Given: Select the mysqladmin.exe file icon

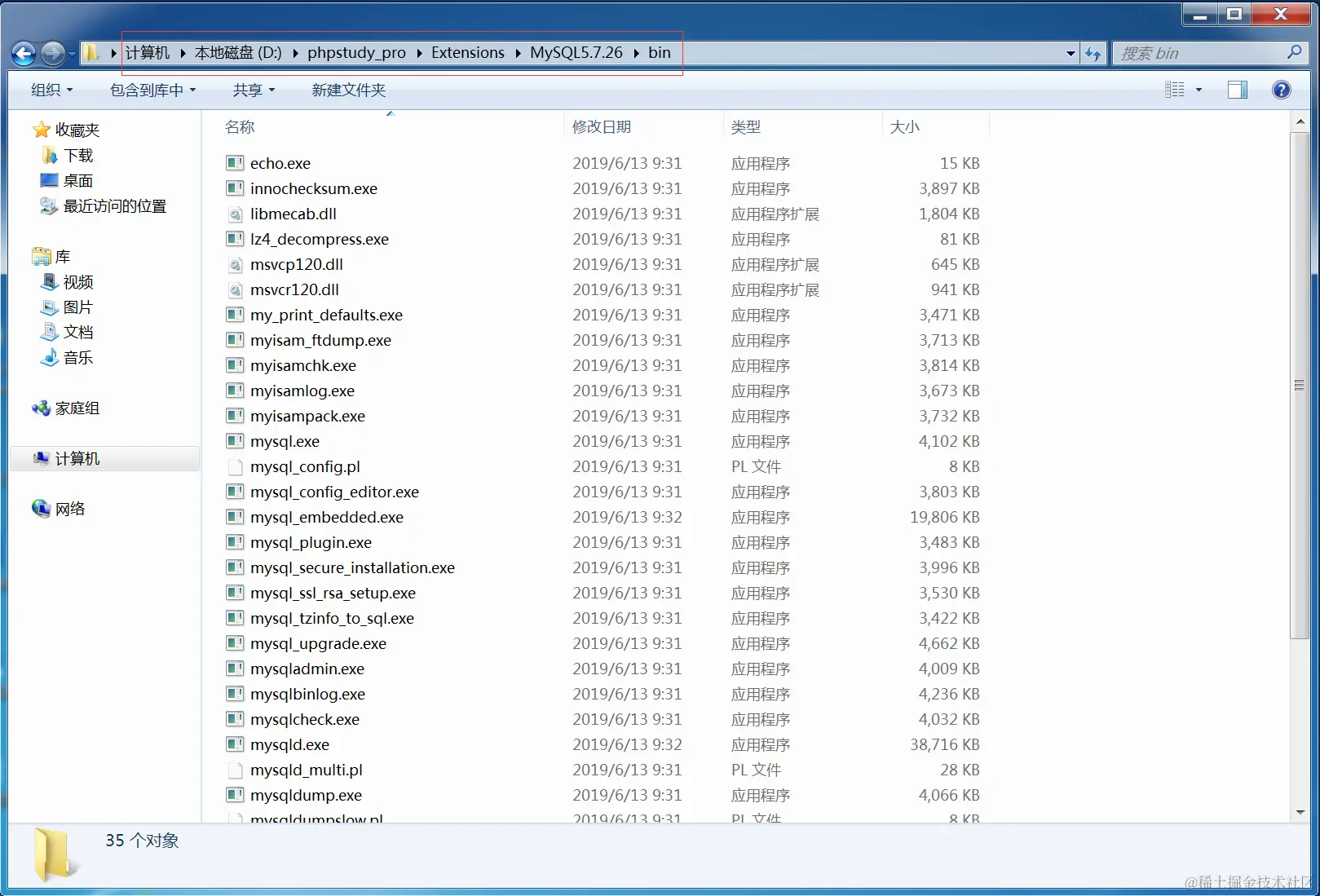Looking at the screenshot, I should [235, 669].
